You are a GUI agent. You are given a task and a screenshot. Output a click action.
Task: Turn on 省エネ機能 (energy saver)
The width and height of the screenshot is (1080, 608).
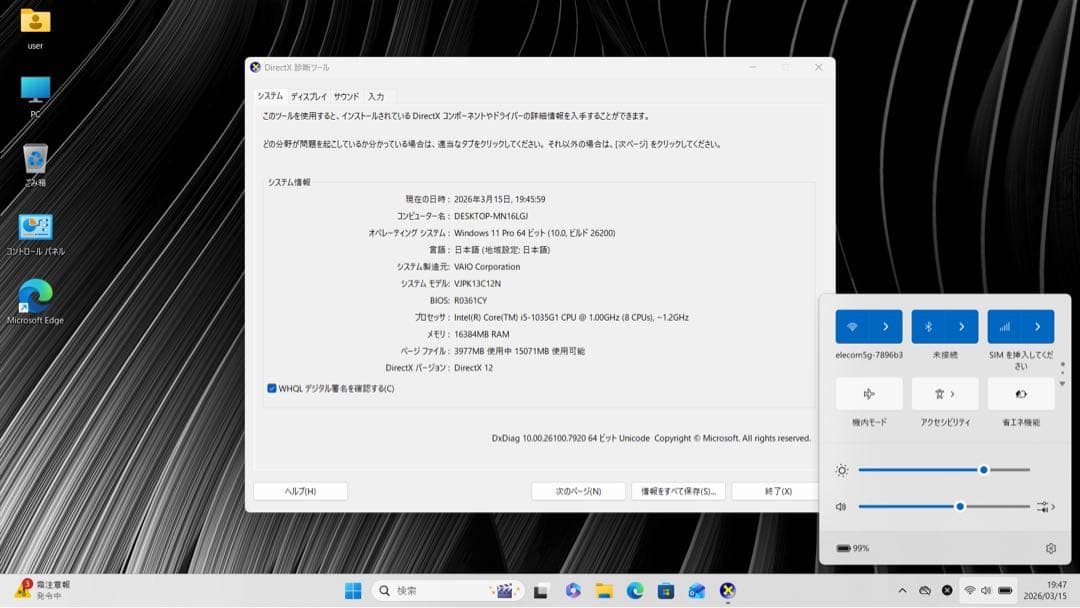(x=1020, y=393)
